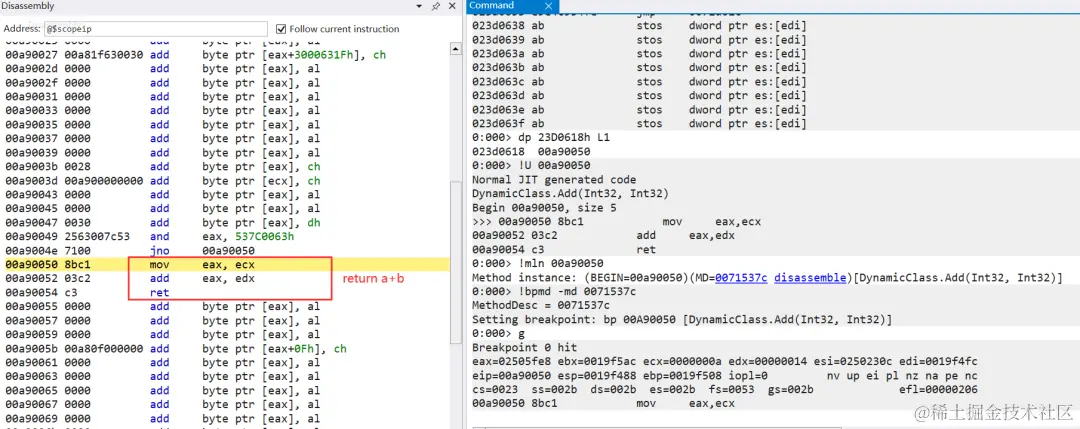Select Disassembly row 00a90047 add byte ptr [eax], dh
Screen dimensions: 1080x429
tap(227, 222)
